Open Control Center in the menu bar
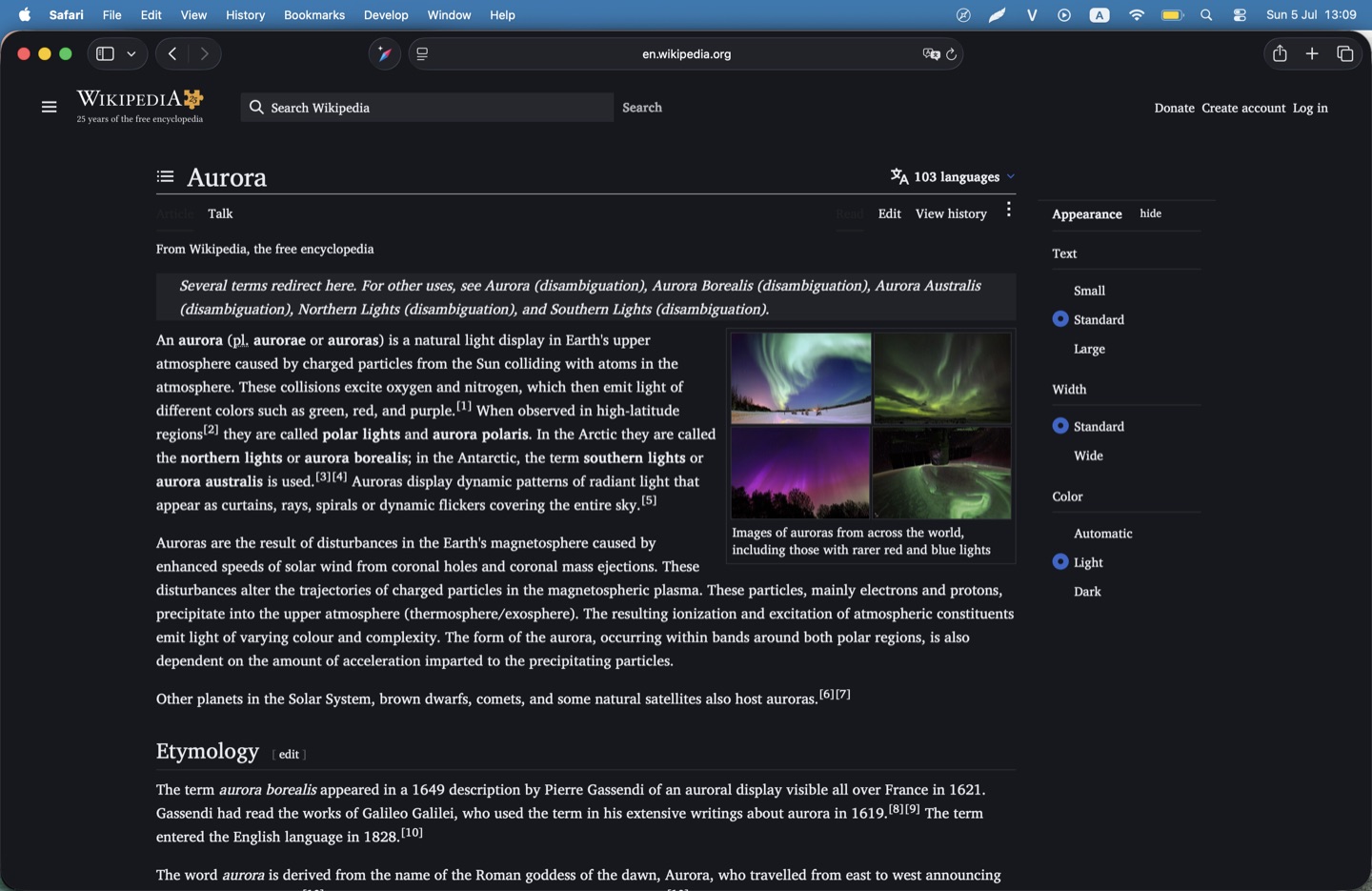 pos(1240,15)
